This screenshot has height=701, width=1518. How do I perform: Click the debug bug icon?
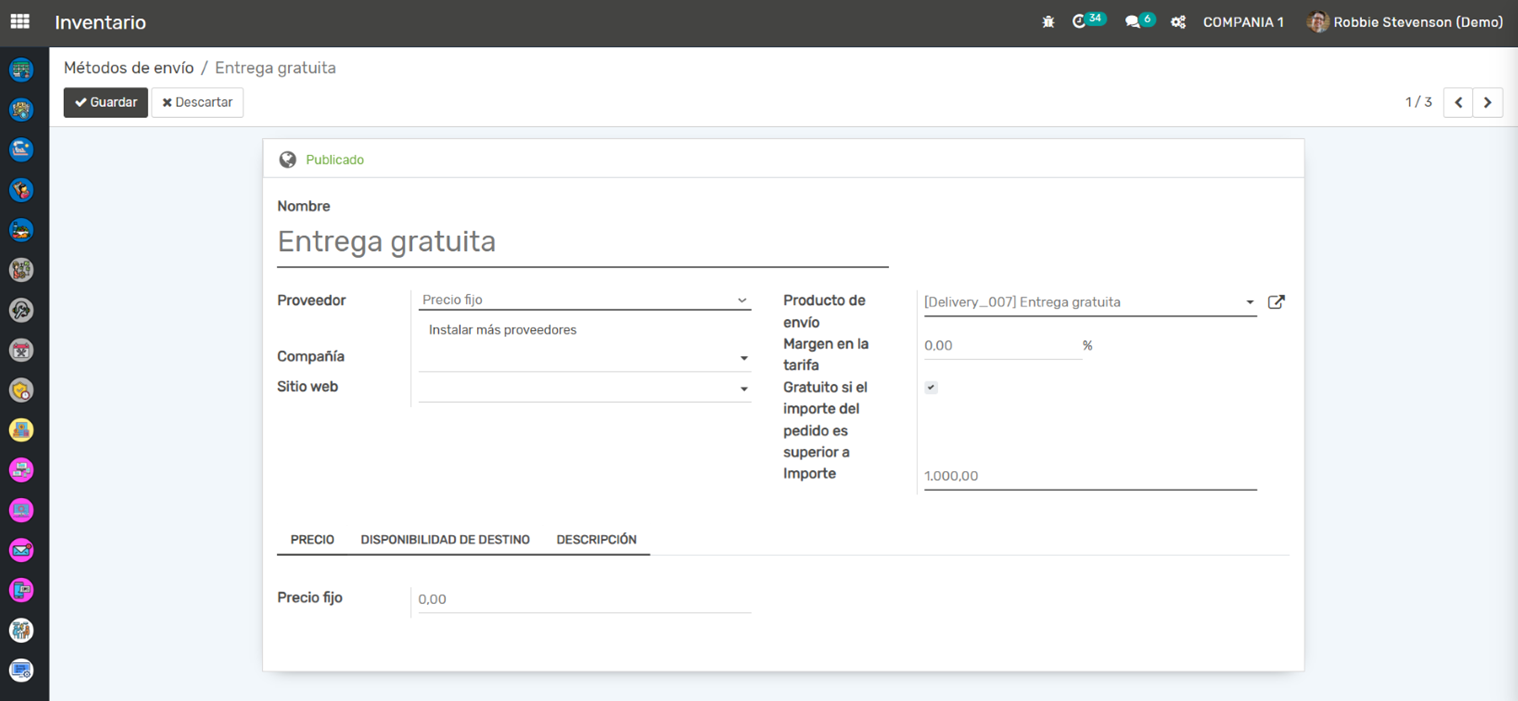1048,22
